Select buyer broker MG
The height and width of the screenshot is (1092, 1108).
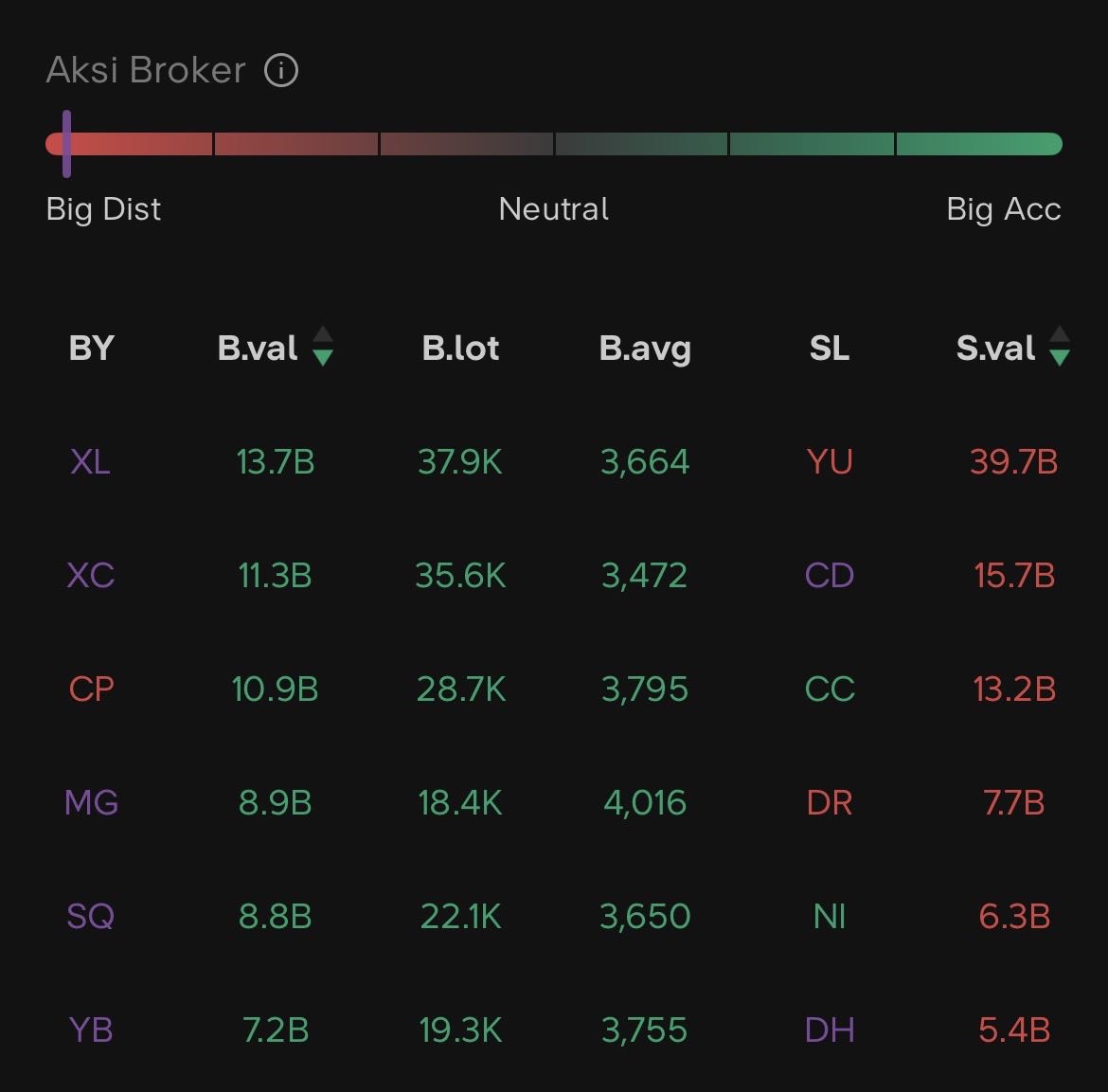[91, 803]
